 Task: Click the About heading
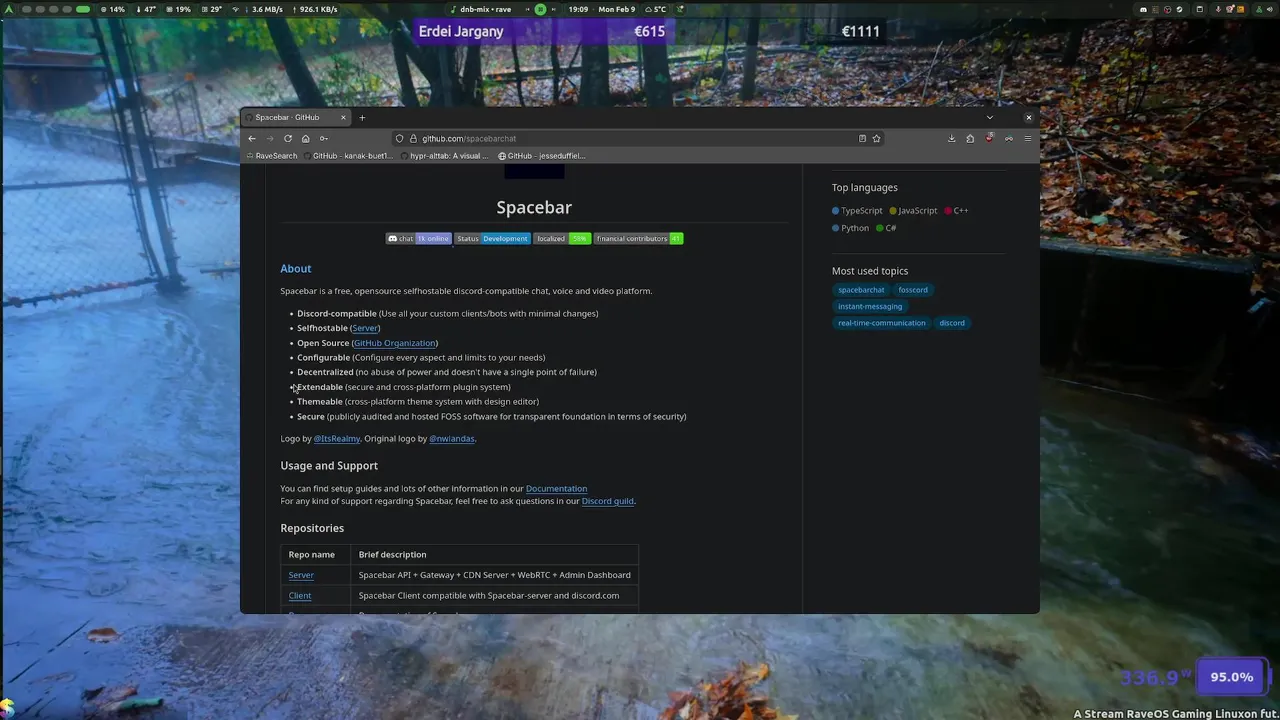point(296,269)
